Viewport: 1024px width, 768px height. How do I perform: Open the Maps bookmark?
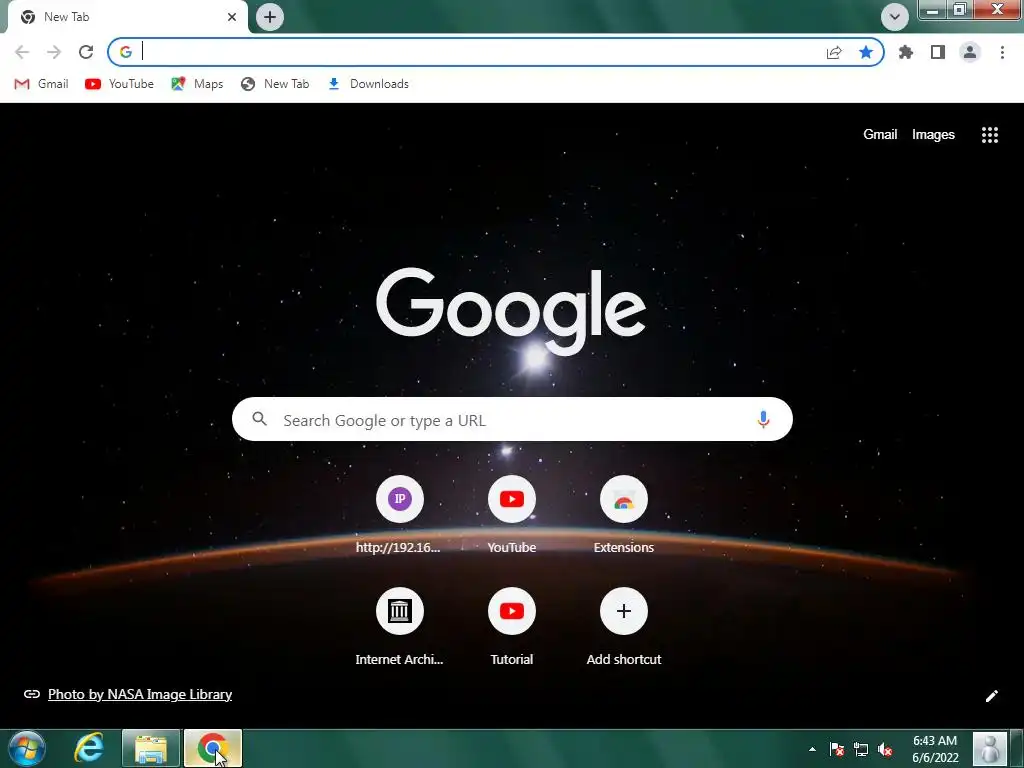197,84
